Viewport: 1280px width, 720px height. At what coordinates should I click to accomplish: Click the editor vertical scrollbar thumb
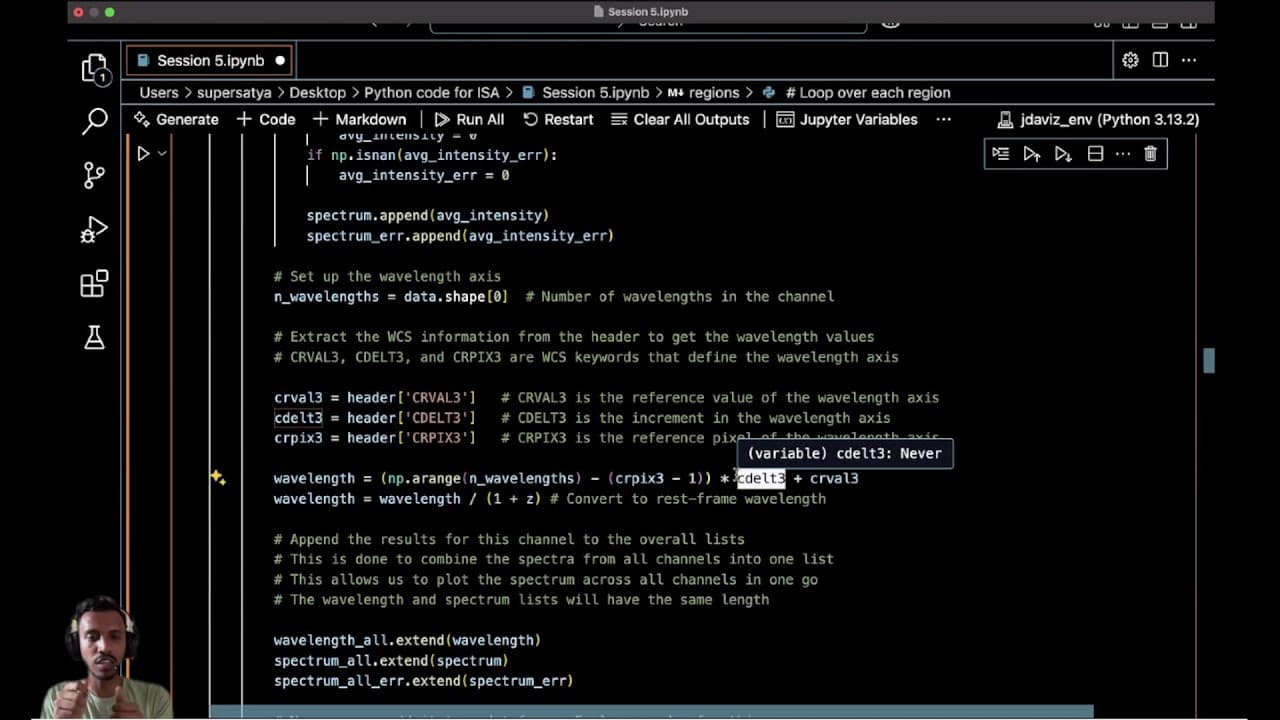1209,361
